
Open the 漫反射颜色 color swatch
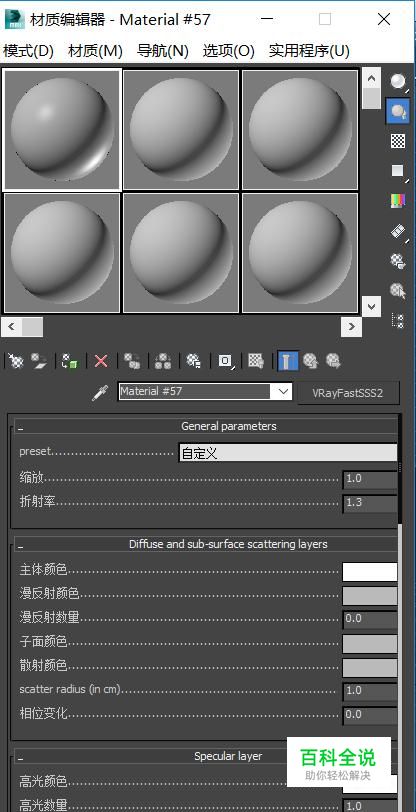tap(370, 596)
